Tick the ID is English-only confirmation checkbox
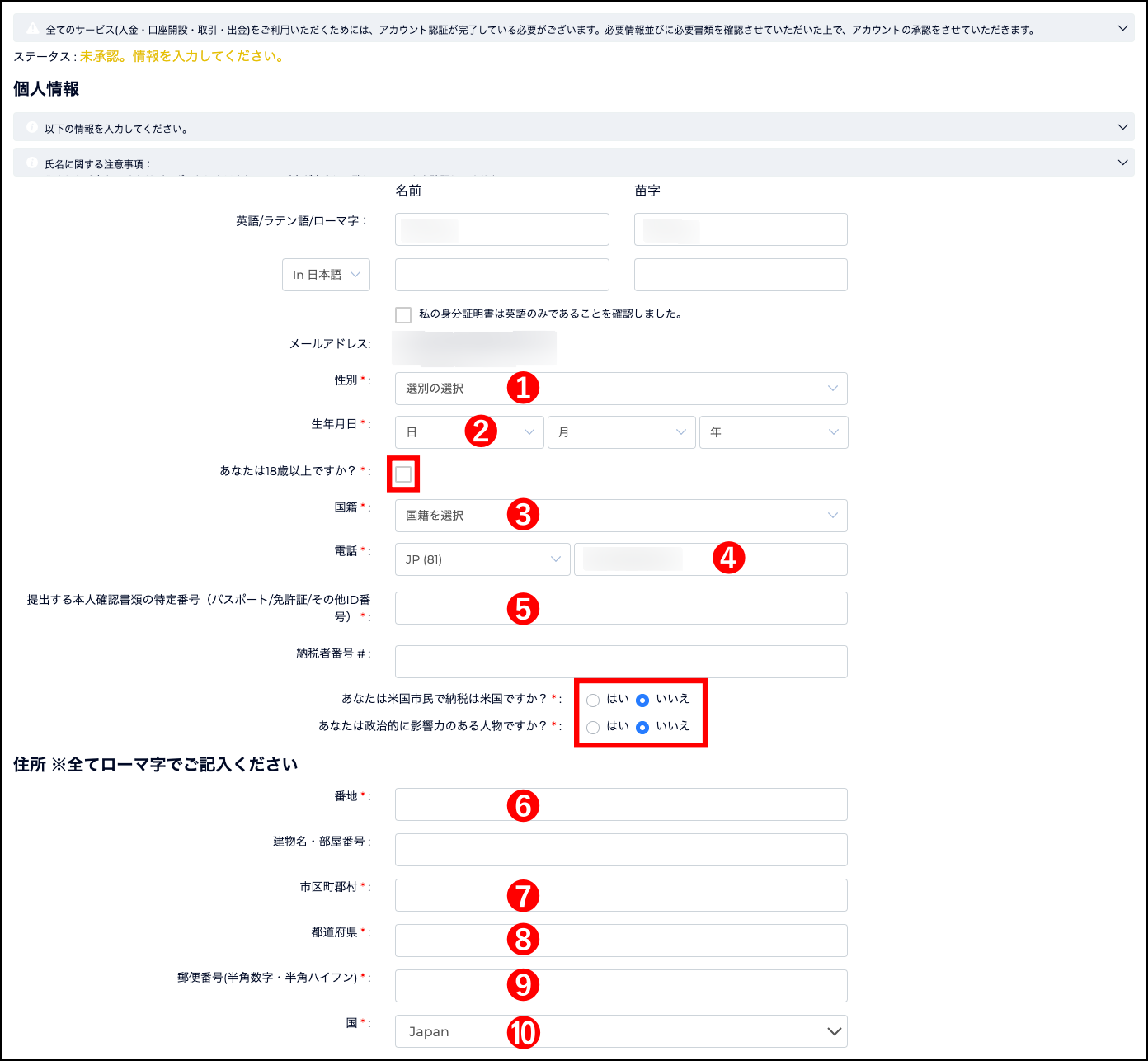This screenshot has height=1061, width=1148. click(403, 314)
